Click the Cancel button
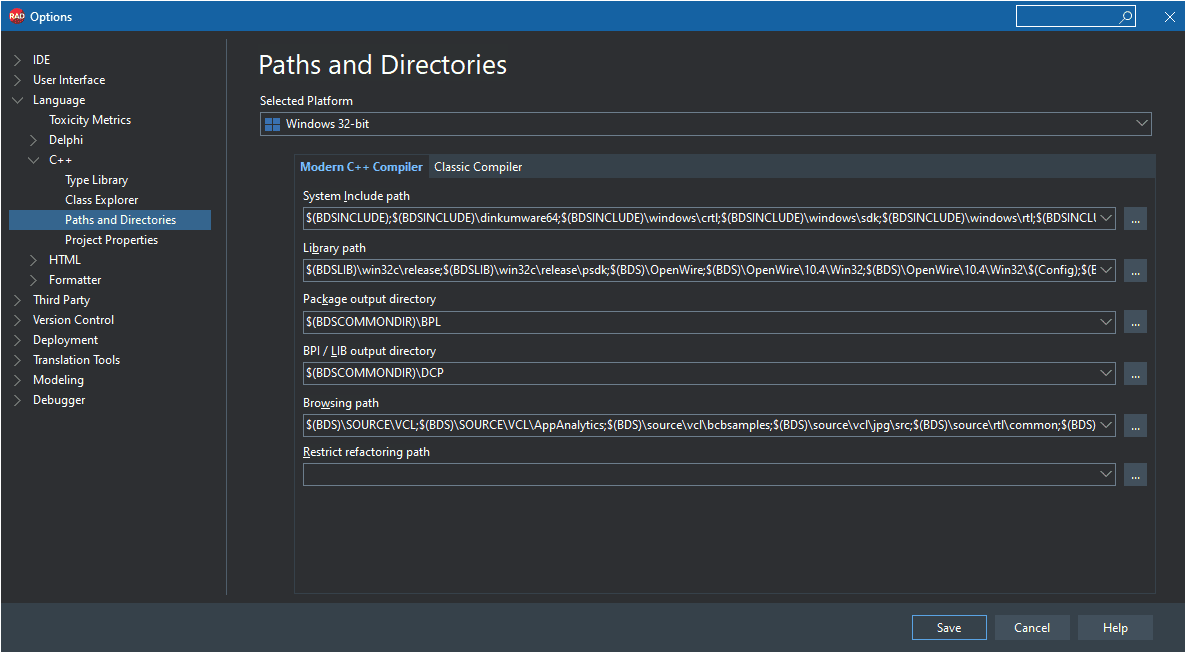1186x653 pixels. tap(1032, 627)
